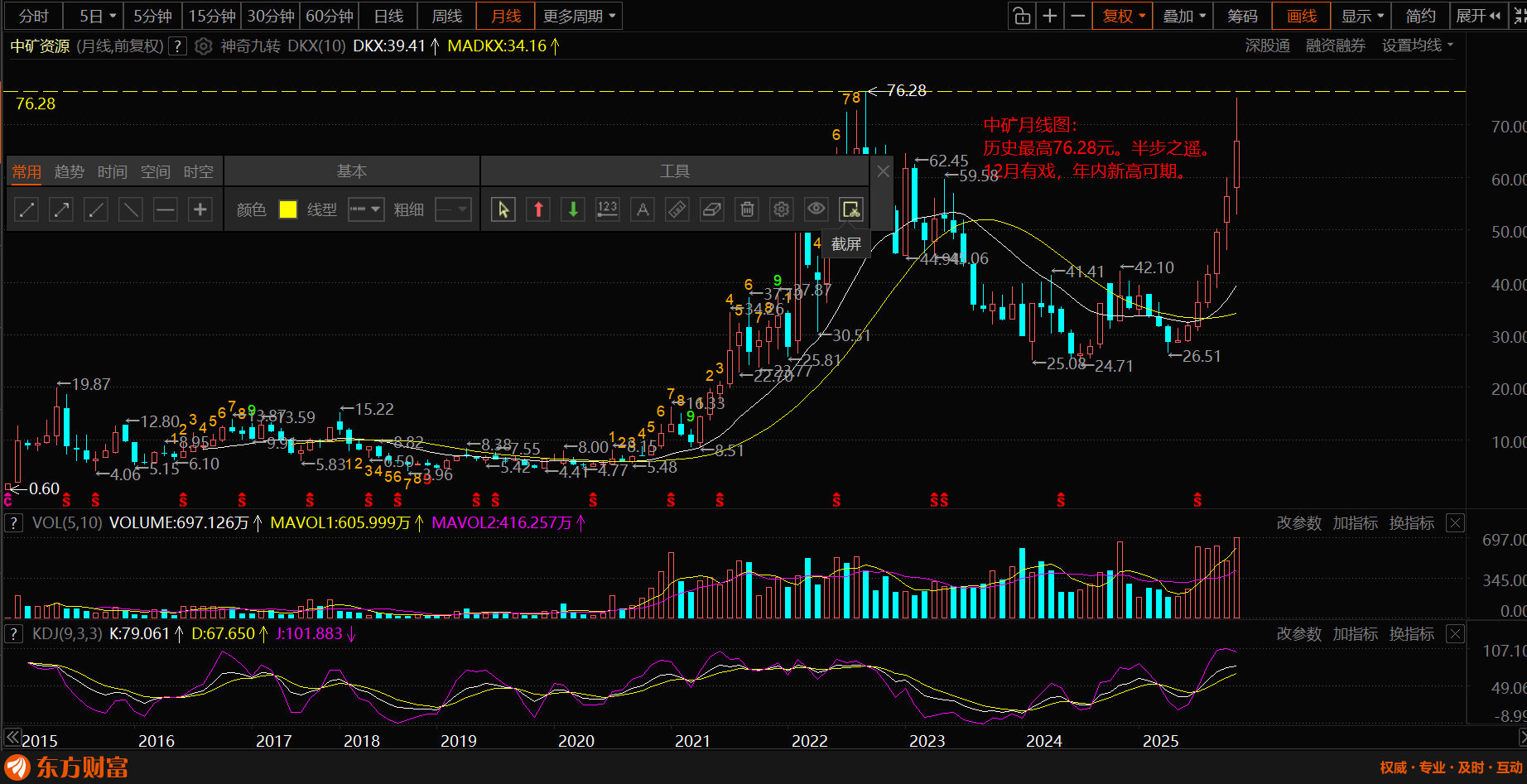The image size is (1527, 784).
Task: Open the 叠加 overlay dropdown
Action: click(x=1184, y=16)
